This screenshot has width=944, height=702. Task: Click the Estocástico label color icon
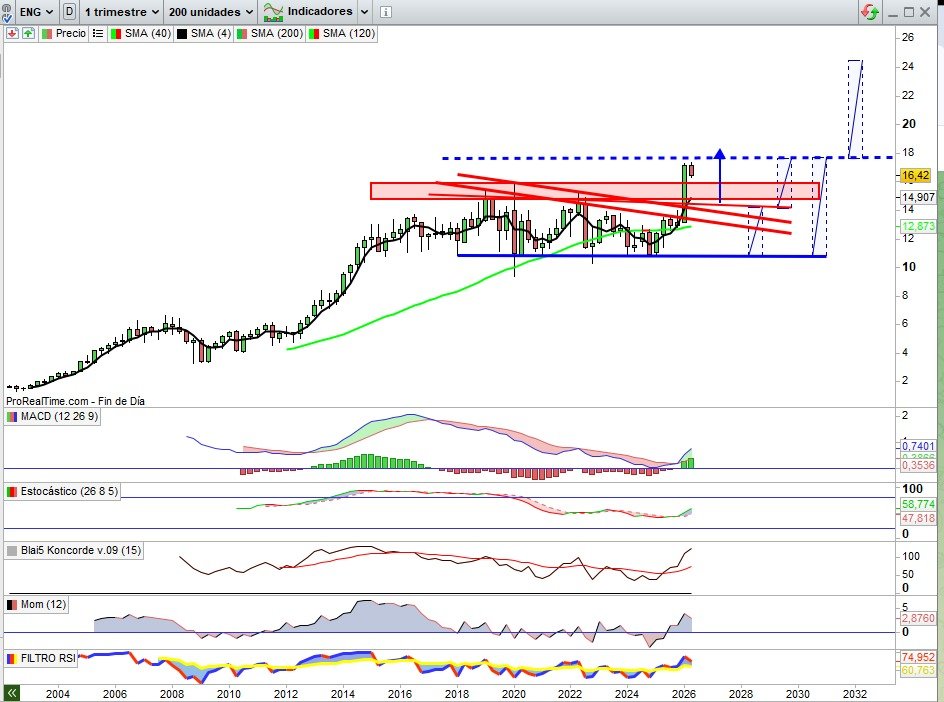pos(12,491)
